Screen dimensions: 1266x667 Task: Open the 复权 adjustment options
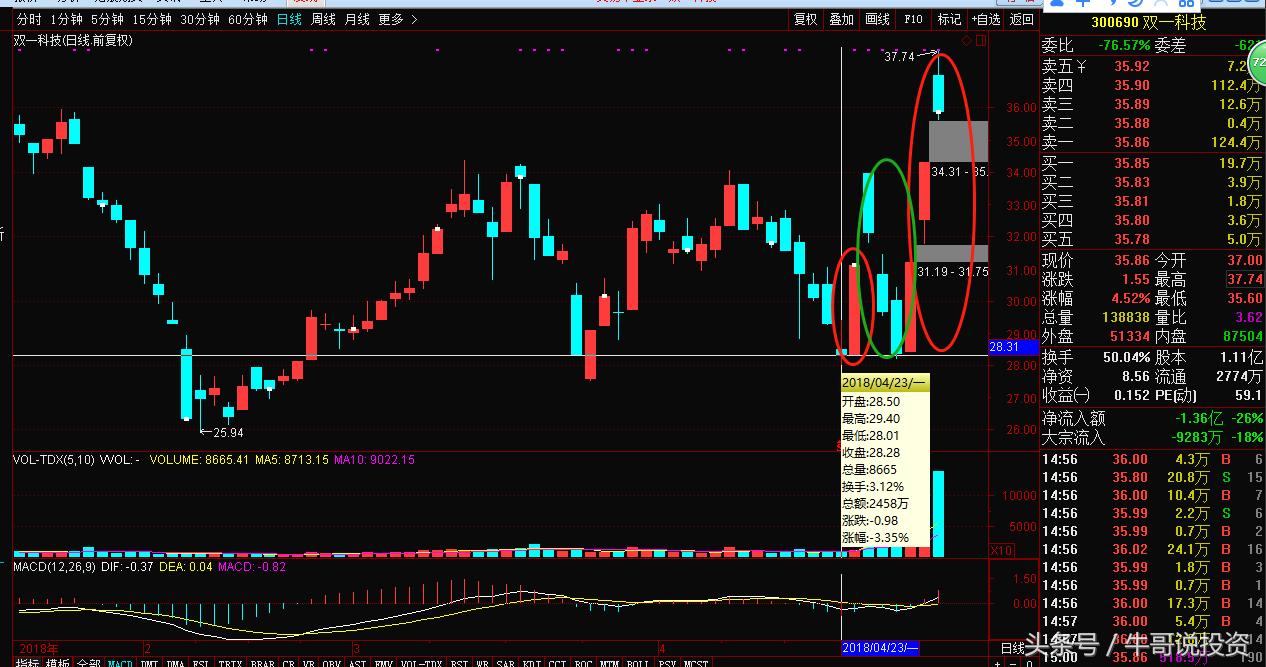pyautogui.click(x=805, y=20)
